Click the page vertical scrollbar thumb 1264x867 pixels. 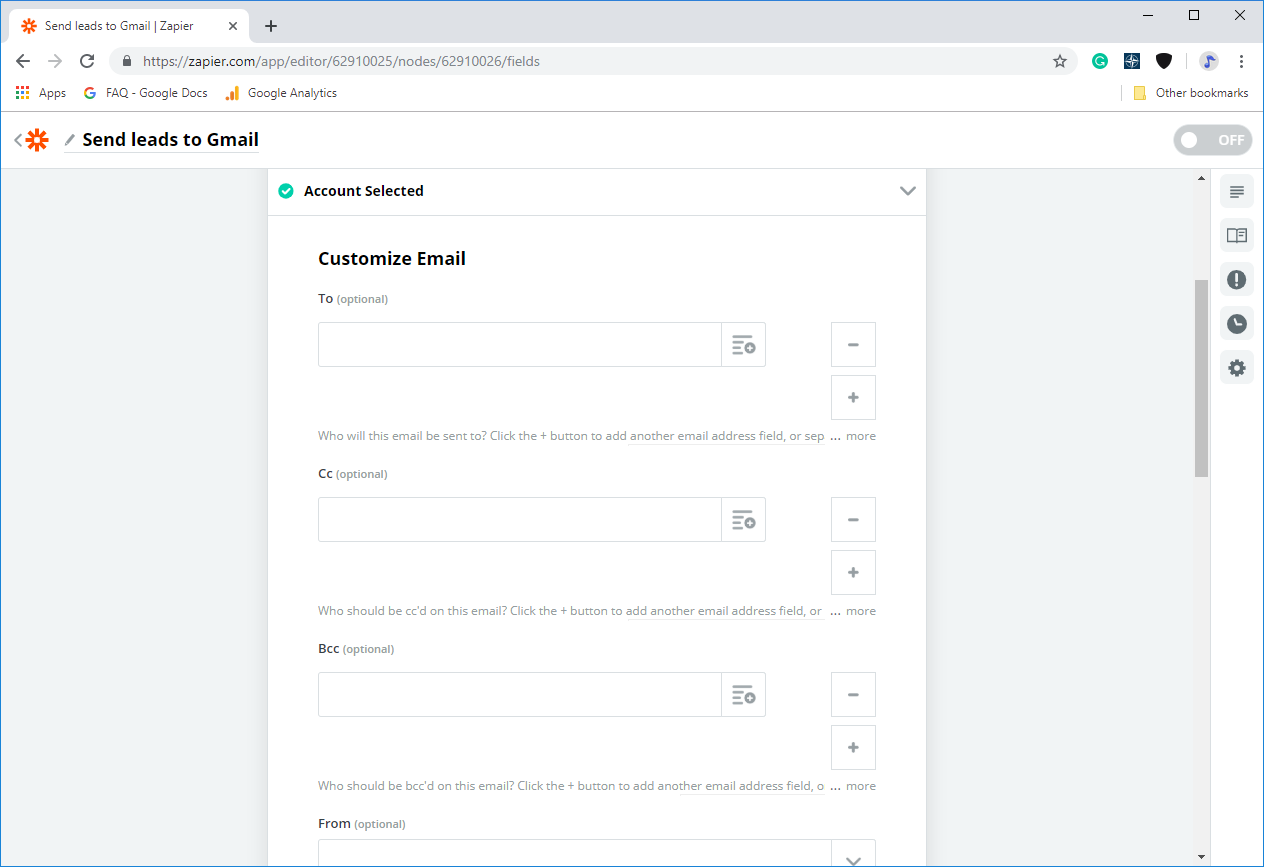(1201, 378)
